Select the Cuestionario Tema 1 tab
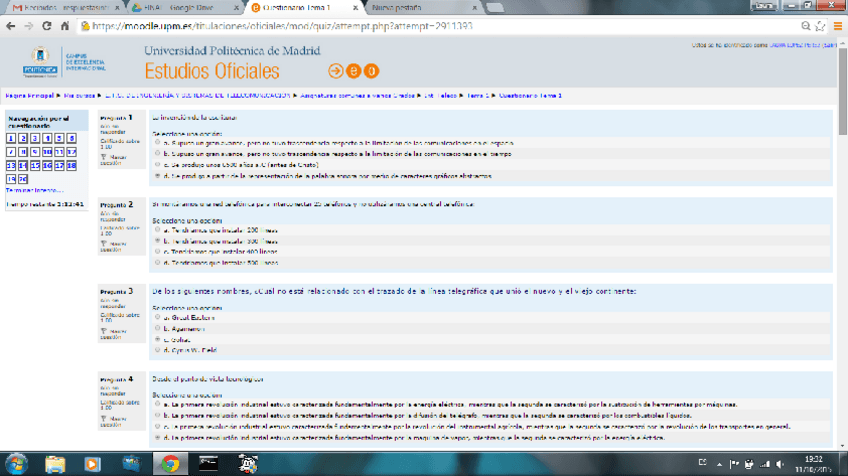The height and width of the screenshot is (476, 848). coord(304,8)
